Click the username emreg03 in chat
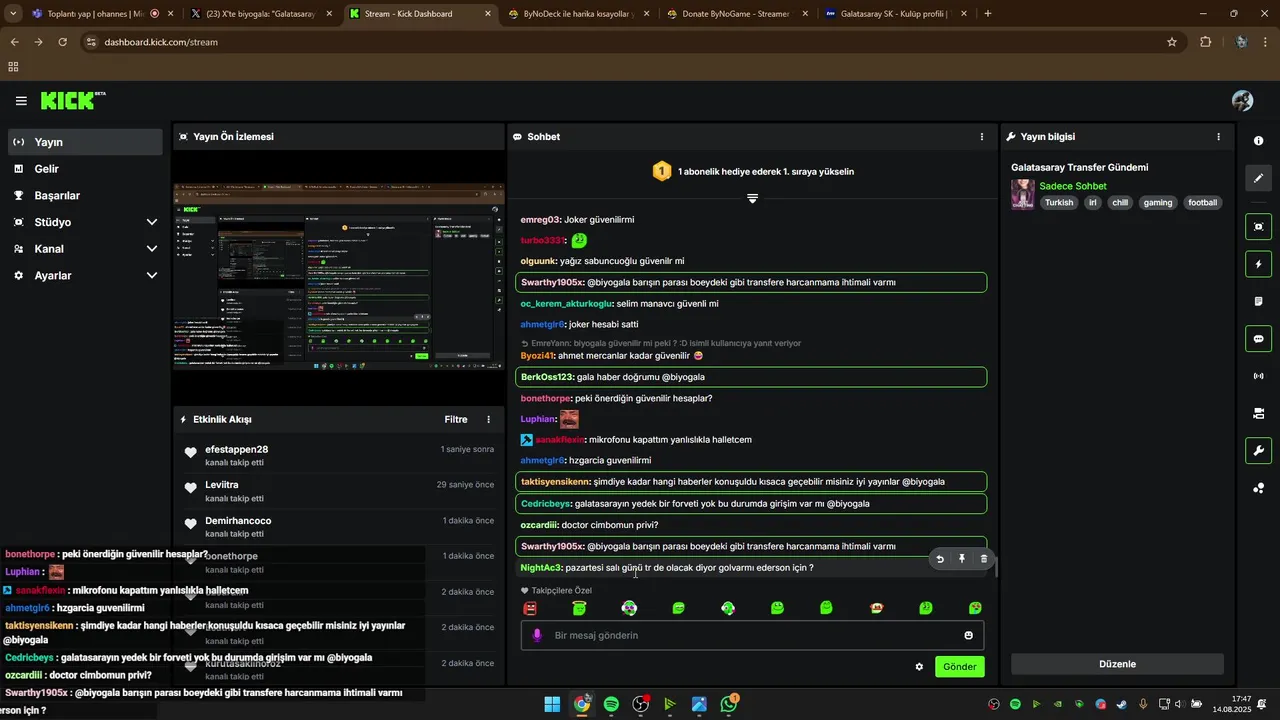The image size is (1280, 720). 540,219
